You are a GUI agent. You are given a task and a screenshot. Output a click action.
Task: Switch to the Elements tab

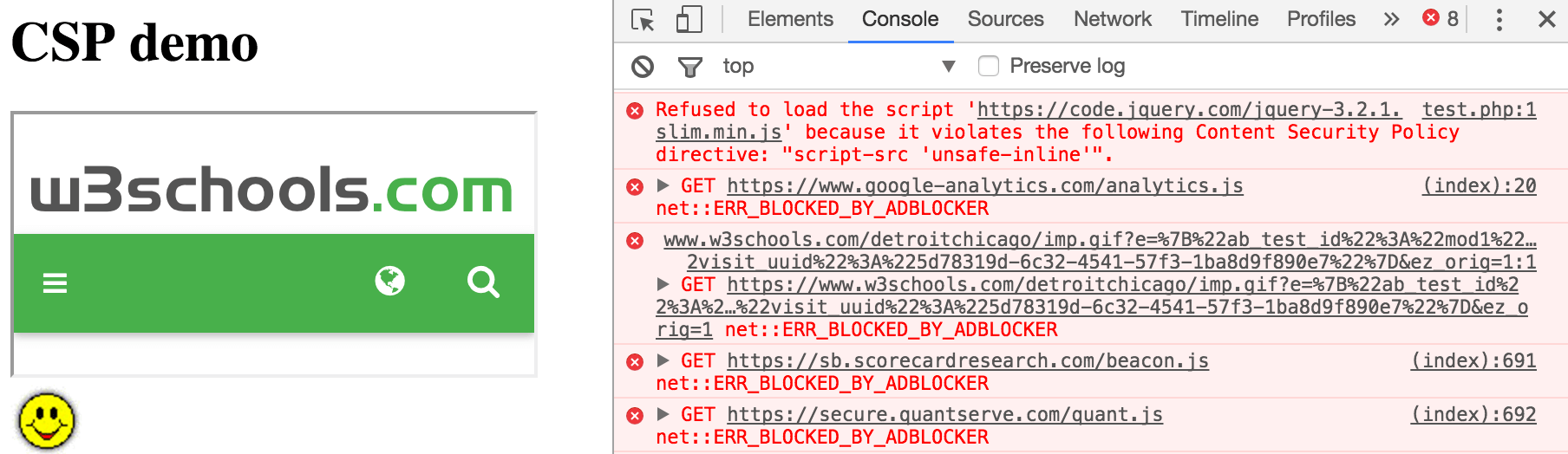point(790,19)
